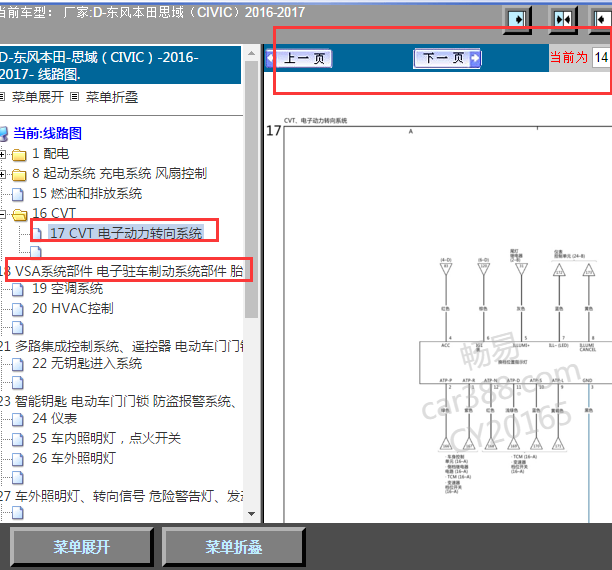Select 17 CVT 电子动力转向系统

[126, 233]
